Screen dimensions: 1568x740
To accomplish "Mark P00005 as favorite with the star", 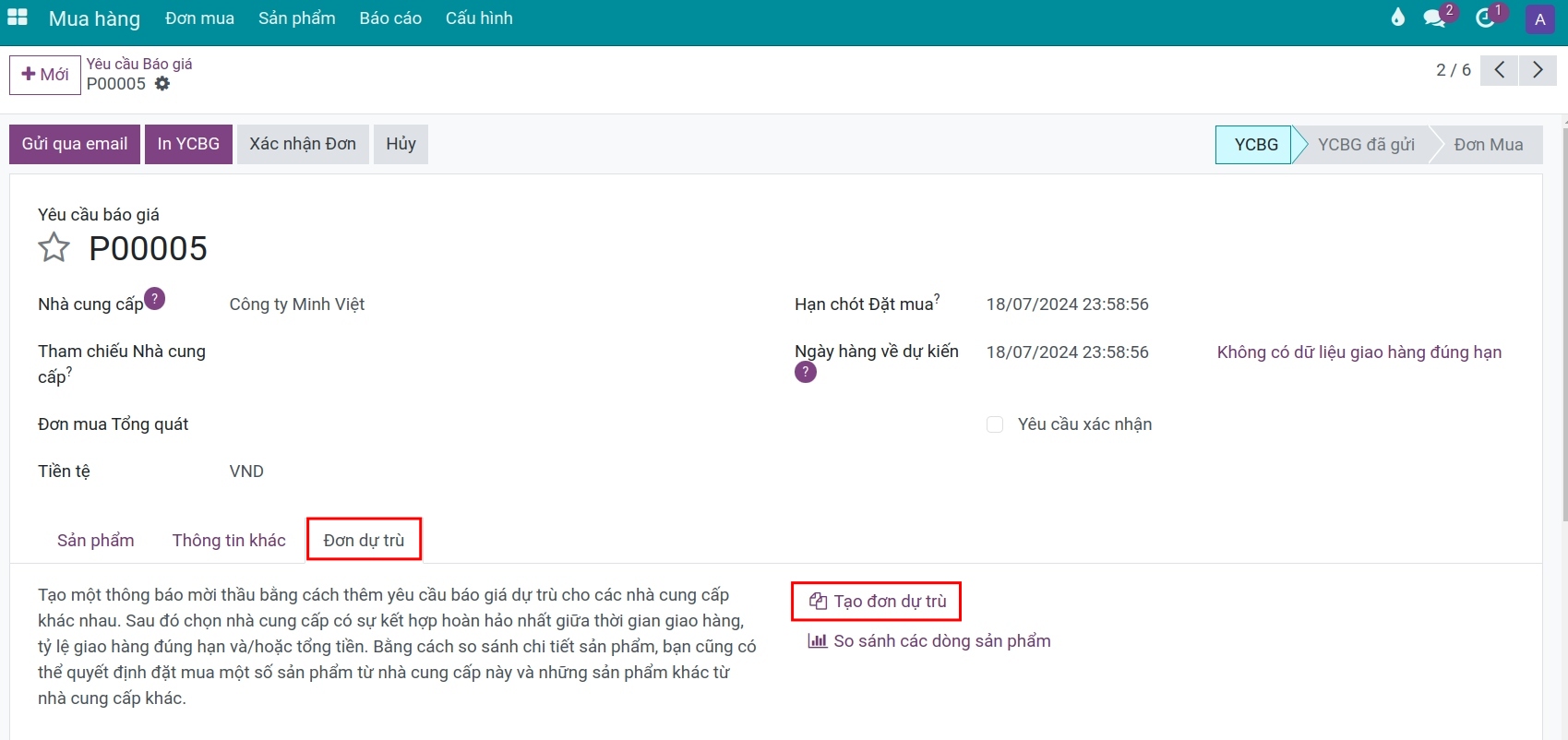I will 54,247.
